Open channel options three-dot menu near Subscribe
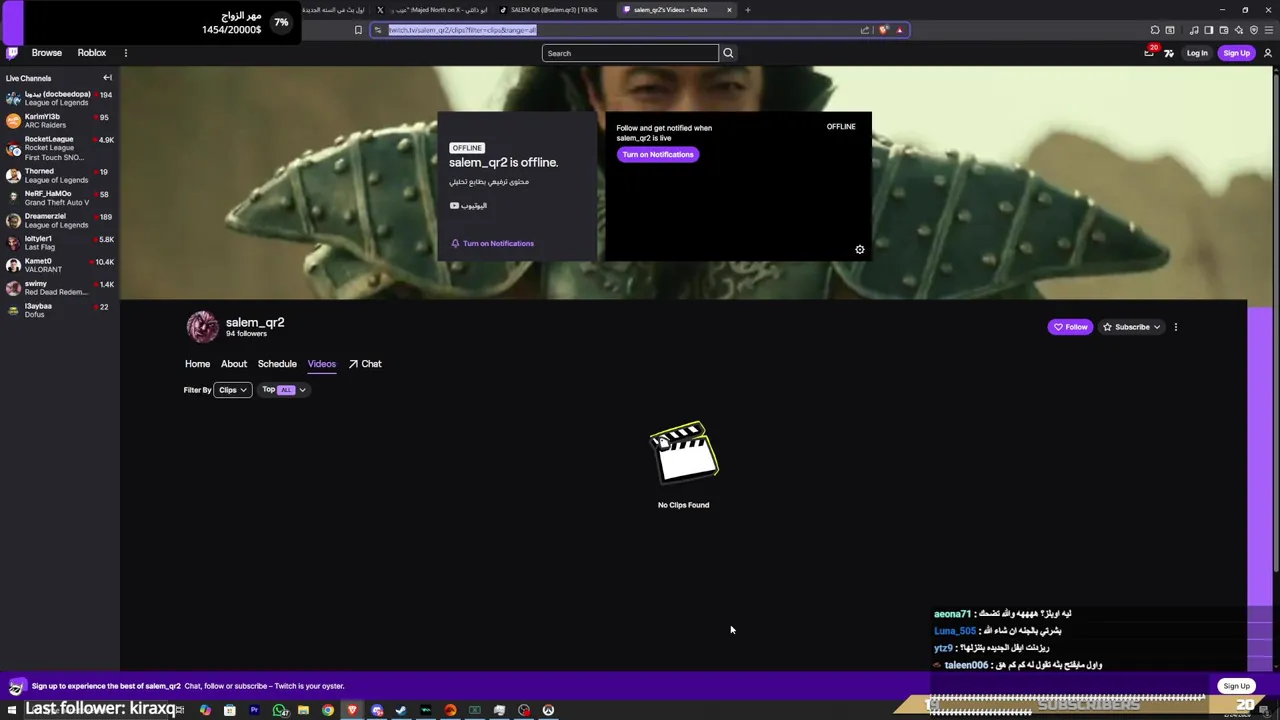Viewport: 1280px width, 720px height. pyautogui.click(x=1176, y=327)
